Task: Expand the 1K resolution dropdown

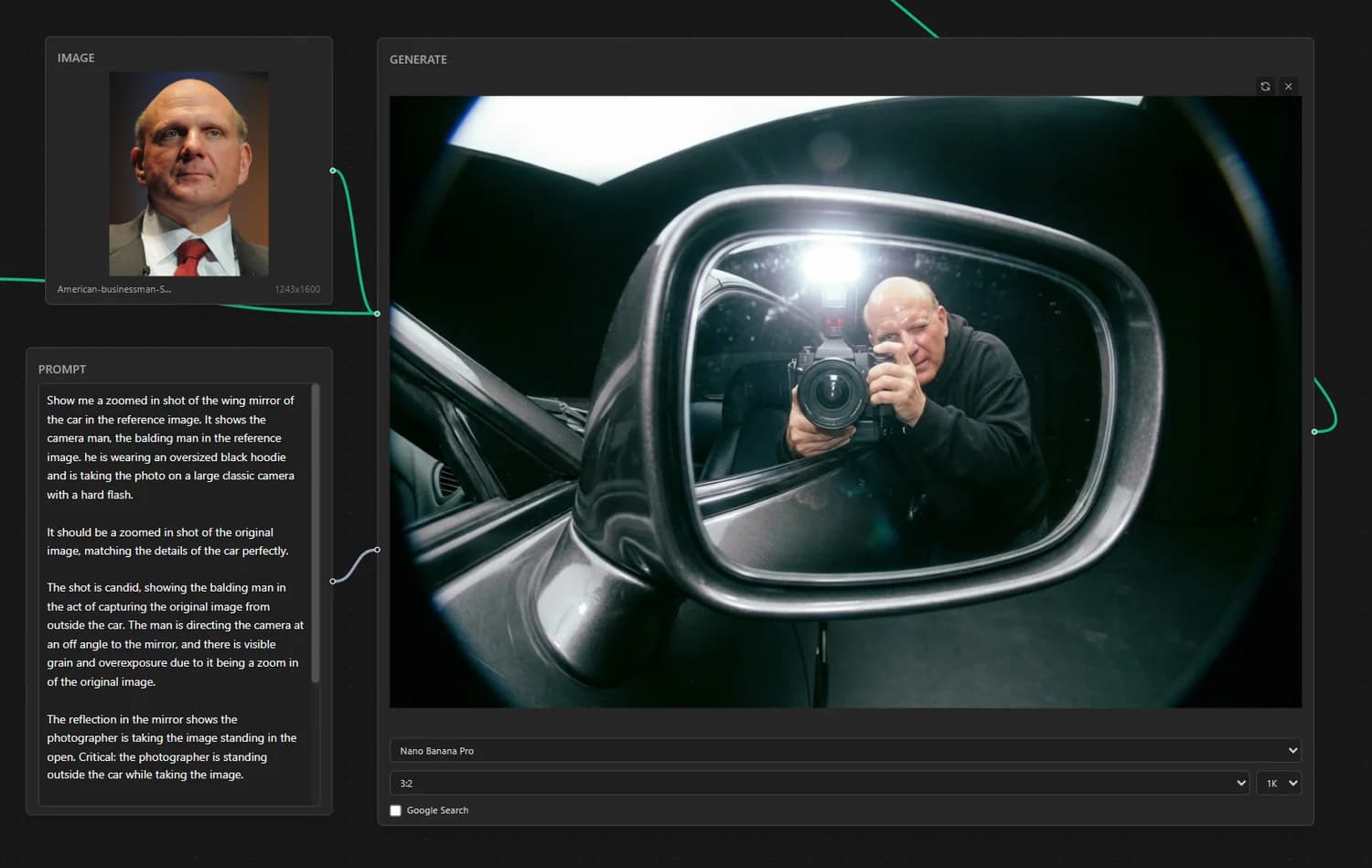Action: (x=1278, y=783)
